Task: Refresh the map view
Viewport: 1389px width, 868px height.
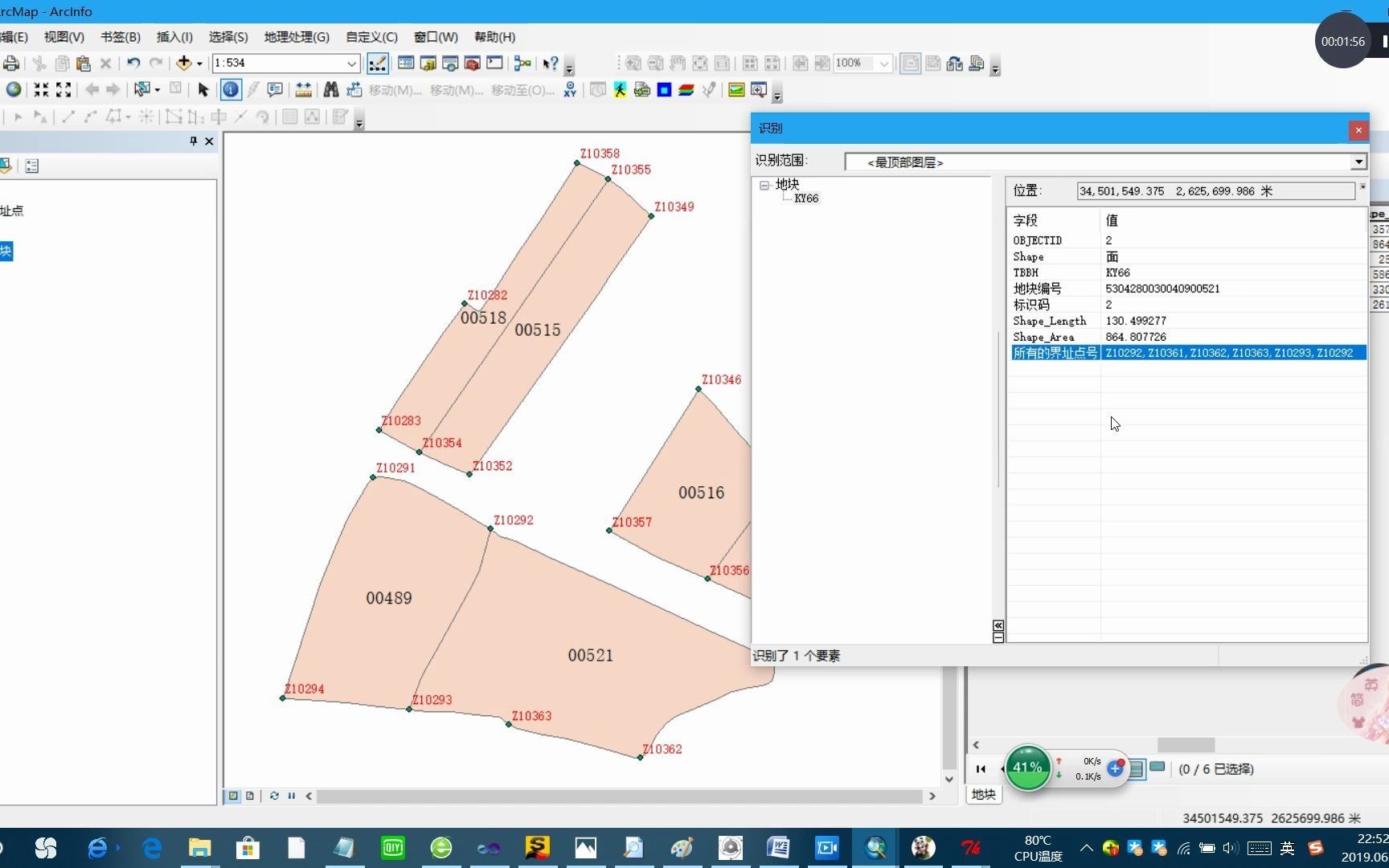Action: (274, 796)
